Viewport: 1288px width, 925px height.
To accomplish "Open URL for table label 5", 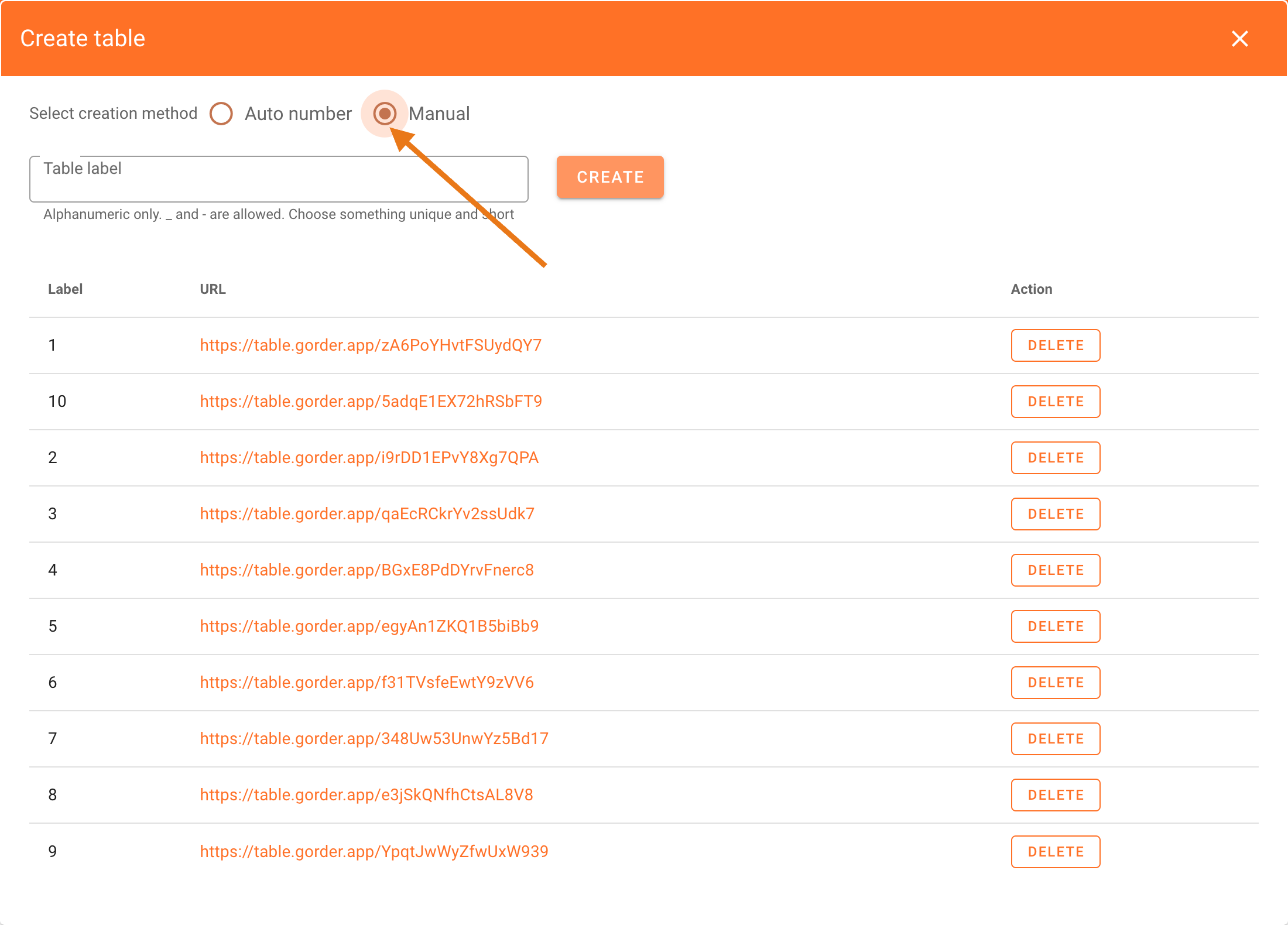I will (x=369, y=626).
